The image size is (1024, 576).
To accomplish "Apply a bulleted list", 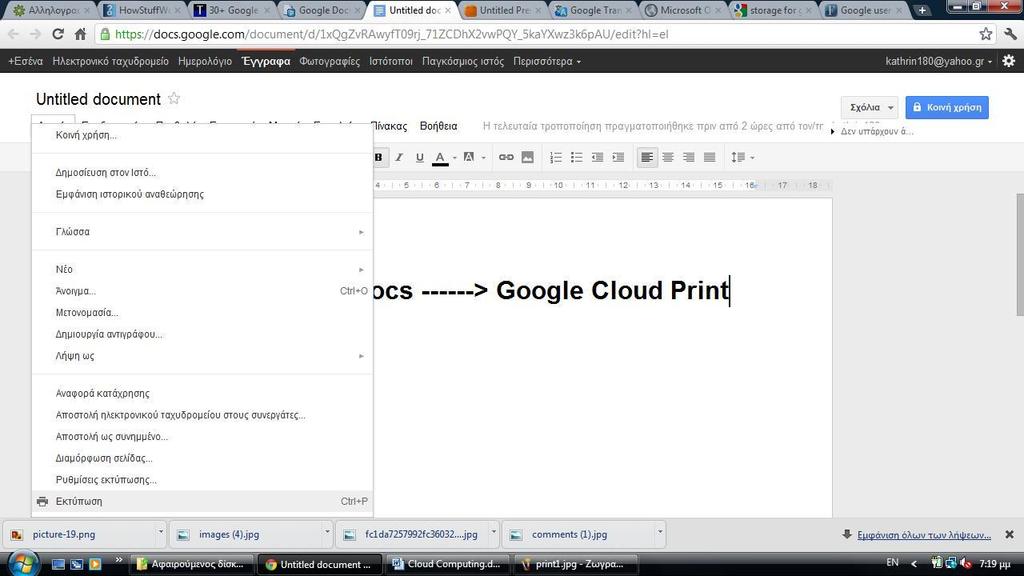I will click(x=577, y=157).
